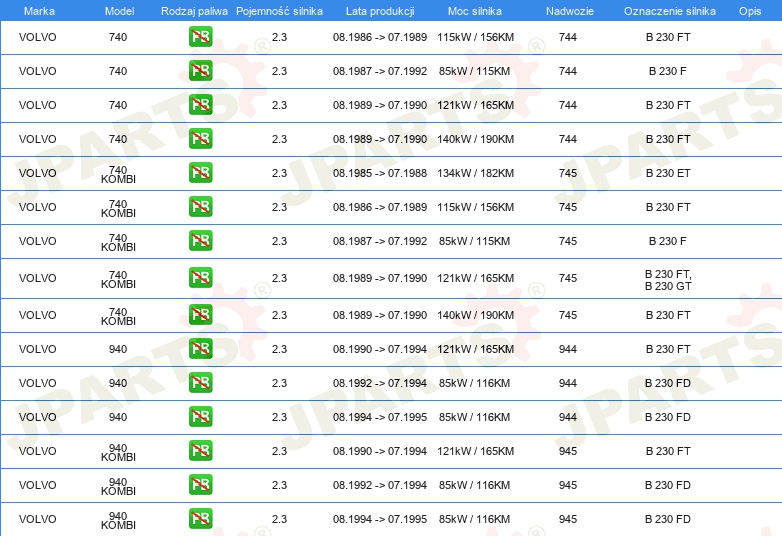Click petrol icon for 740 KOMBI 140kW/190KM row
Screen dimensions: 782x536
pyautogui.click(x=200, y=315)
